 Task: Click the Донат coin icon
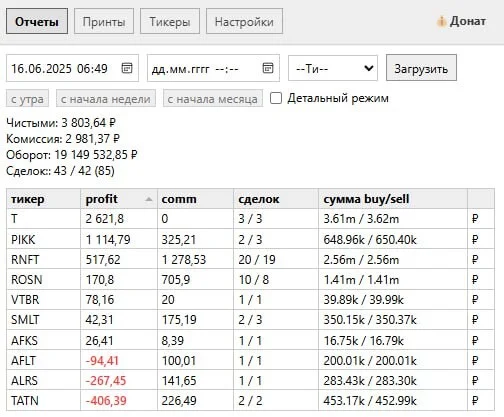(x=441, y=22)
